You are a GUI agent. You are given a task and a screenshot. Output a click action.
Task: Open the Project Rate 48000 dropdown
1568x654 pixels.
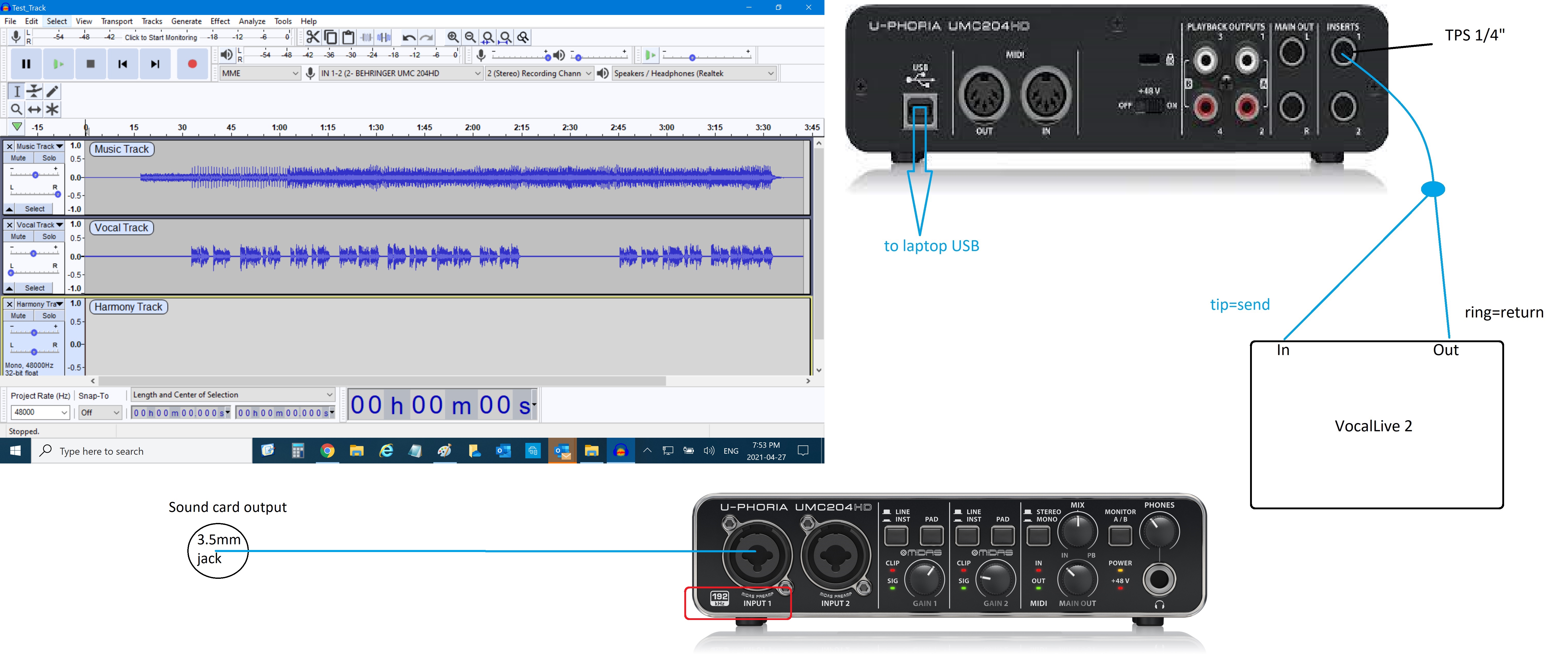click(x=40, y=412)
